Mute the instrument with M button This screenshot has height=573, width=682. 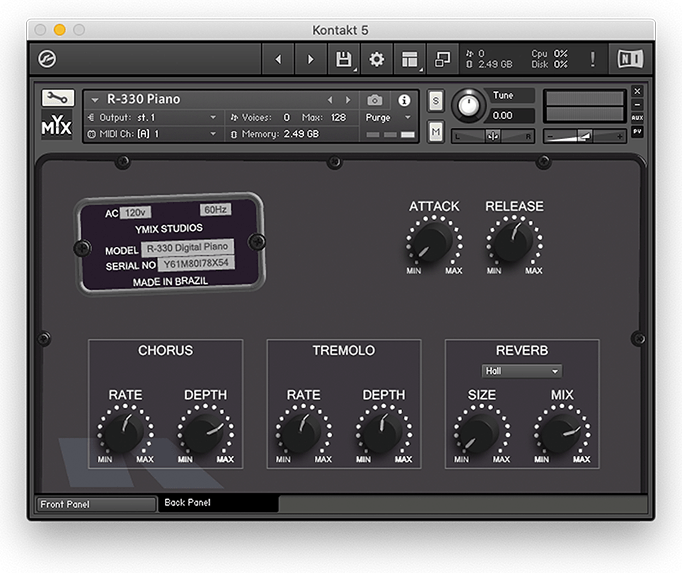point(435,131)
